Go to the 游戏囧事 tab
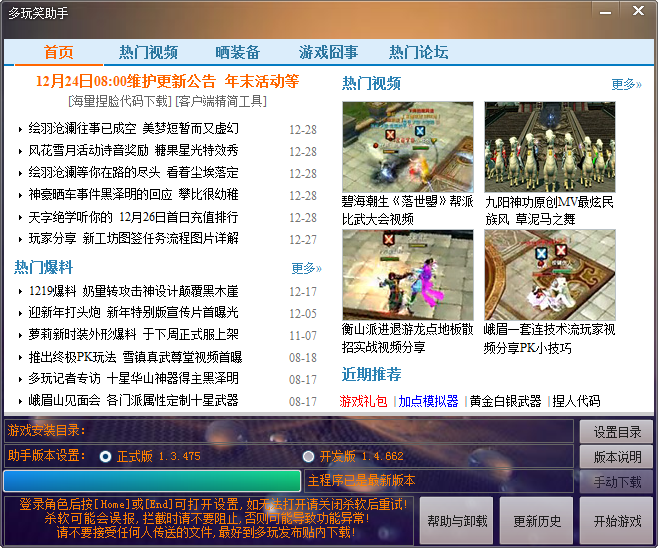Viewport: 658px width, 548px height. tap(328, 53)
